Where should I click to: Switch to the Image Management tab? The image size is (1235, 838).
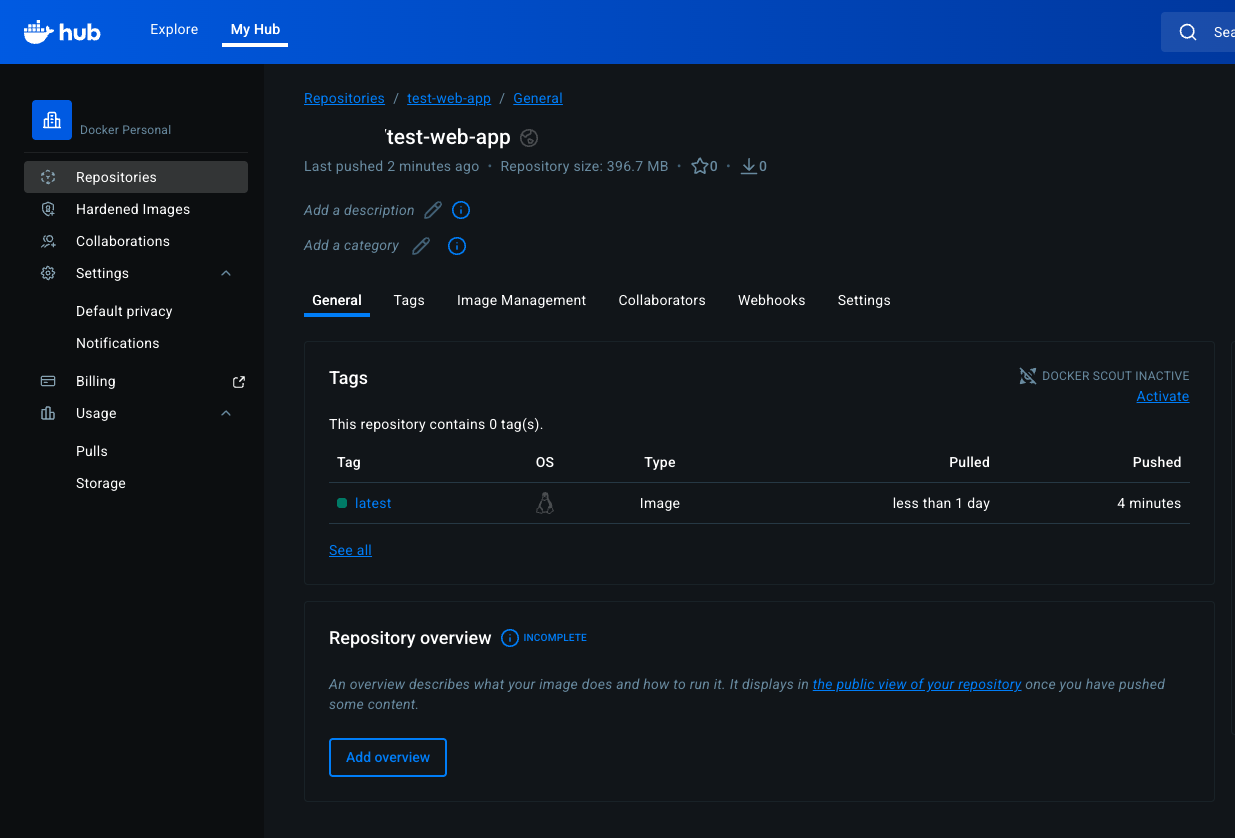pos(522,300)
